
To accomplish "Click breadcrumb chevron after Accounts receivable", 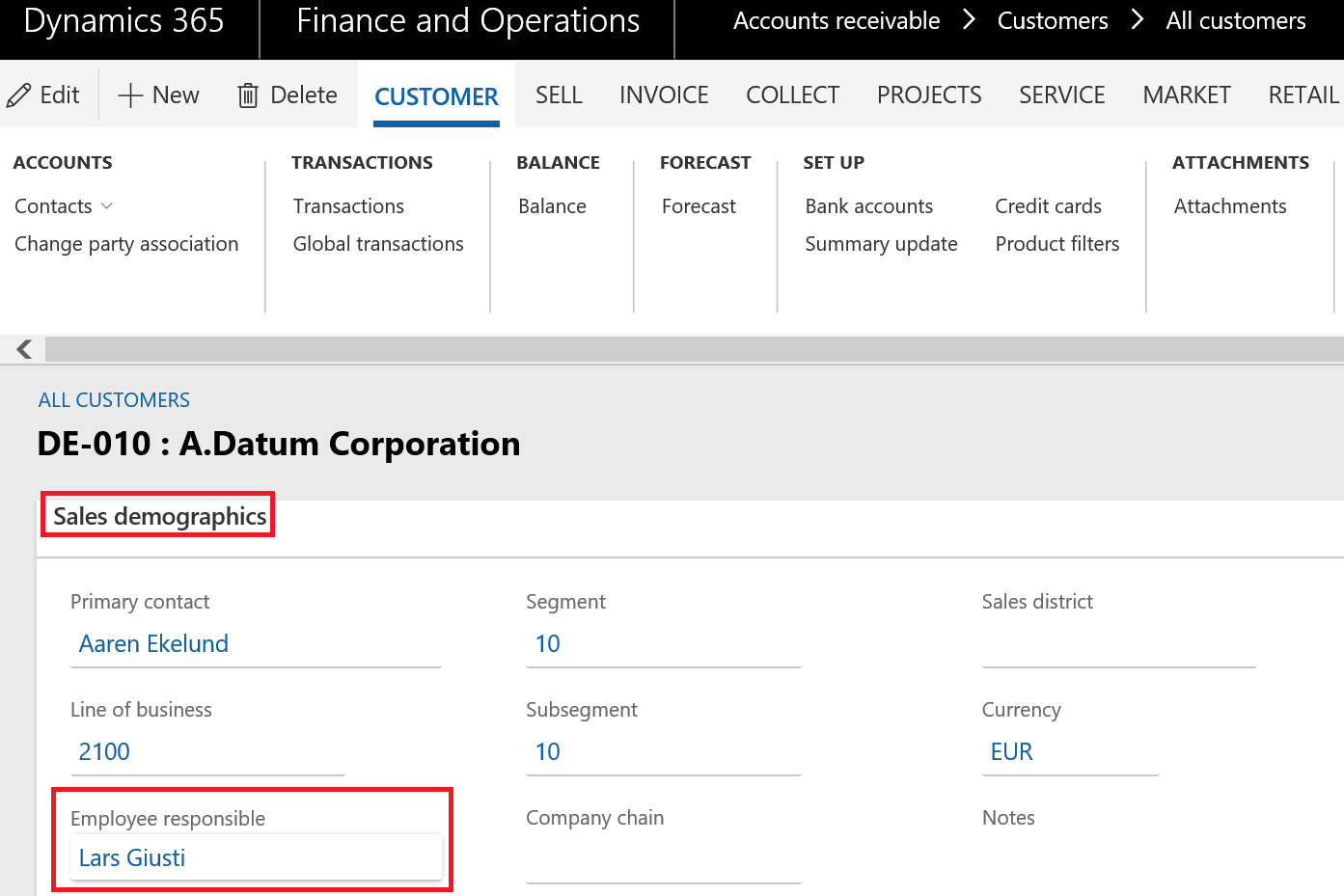I will click(x=969, y=20).
